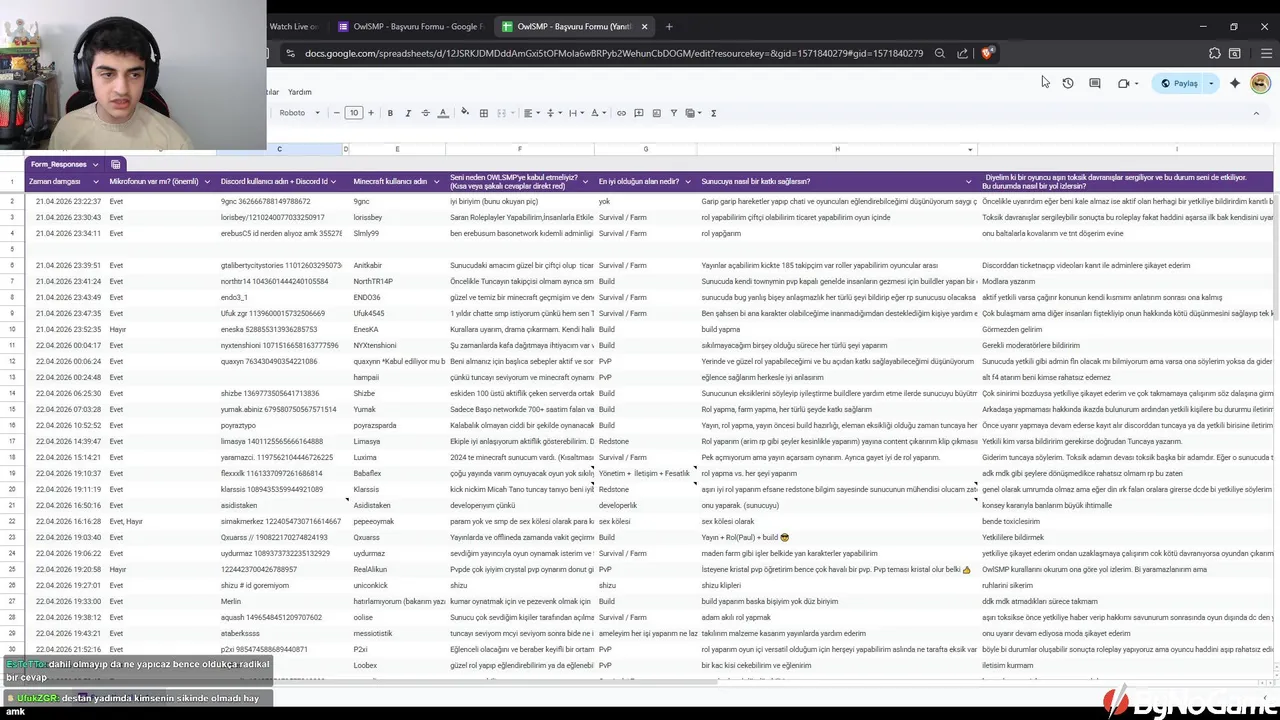Open the Sunucuya nasıl bir katkı column filter
The image size is (1280, 720).
click(969, 182)
